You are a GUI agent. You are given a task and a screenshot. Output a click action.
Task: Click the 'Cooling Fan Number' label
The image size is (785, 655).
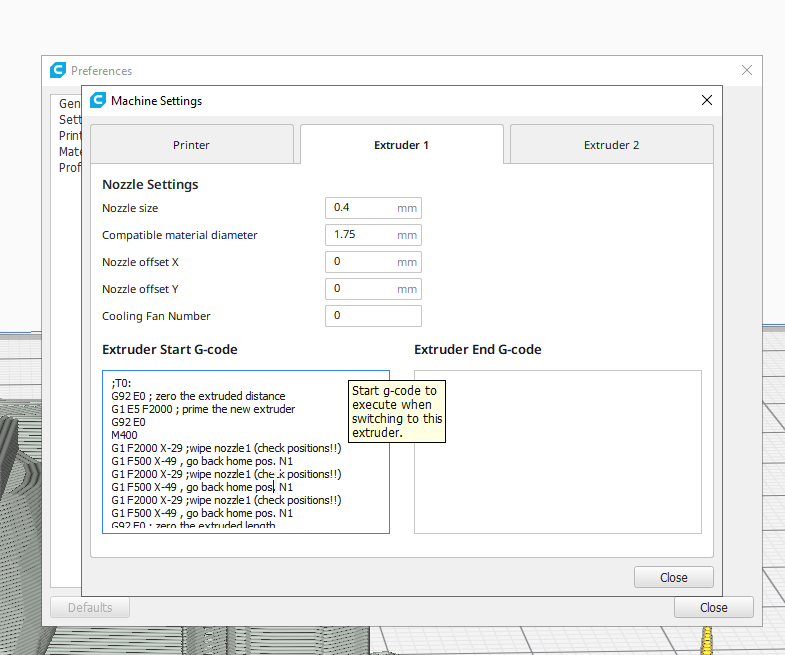point(156,316)
